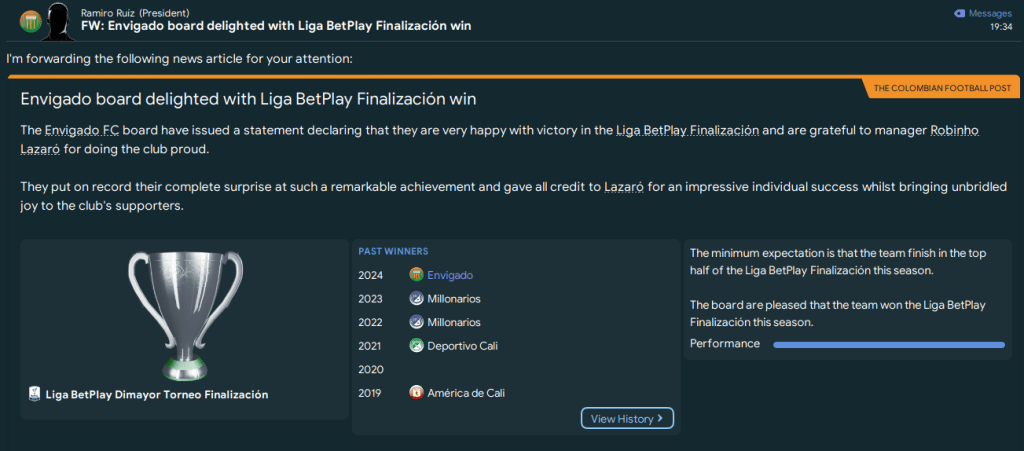This screenshot has width=1024, height=451.
Task: Click the 2023 Millonarios badge
Action: (x=416, y=299)
